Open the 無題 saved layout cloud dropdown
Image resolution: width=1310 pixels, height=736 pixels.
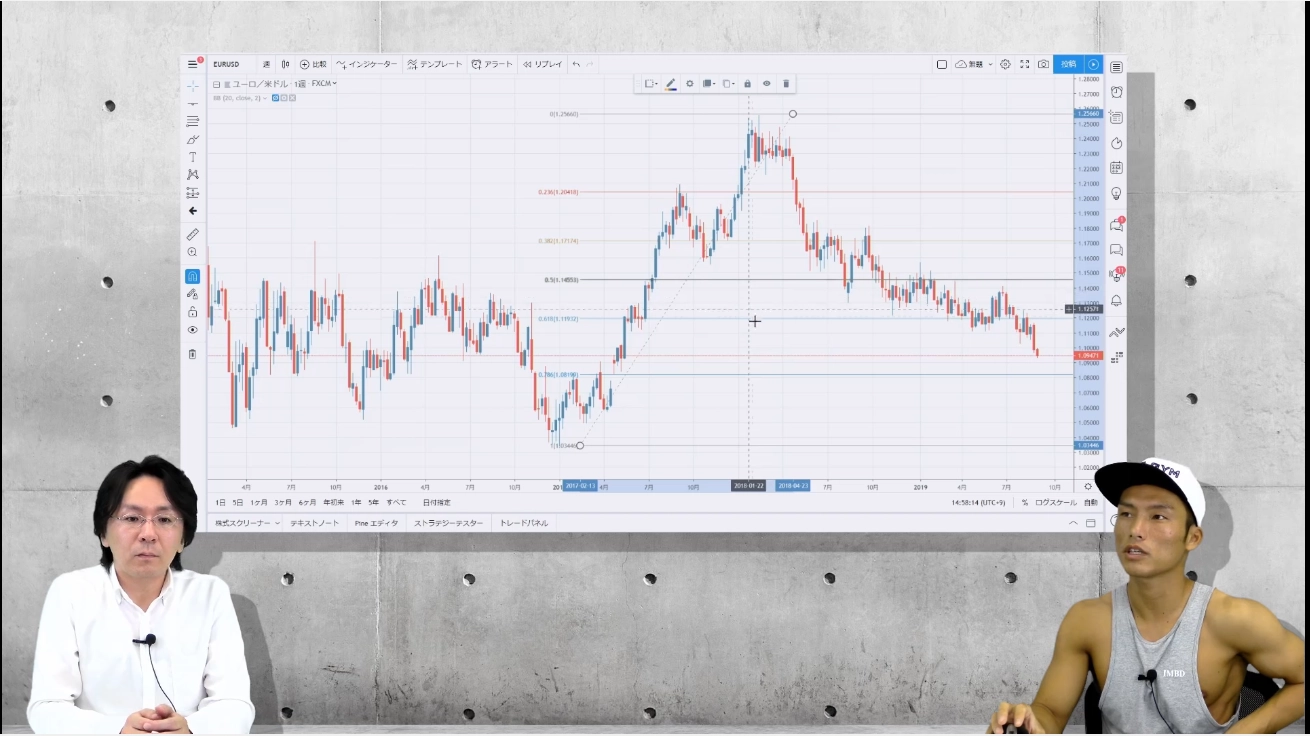[x=974, y=64]
